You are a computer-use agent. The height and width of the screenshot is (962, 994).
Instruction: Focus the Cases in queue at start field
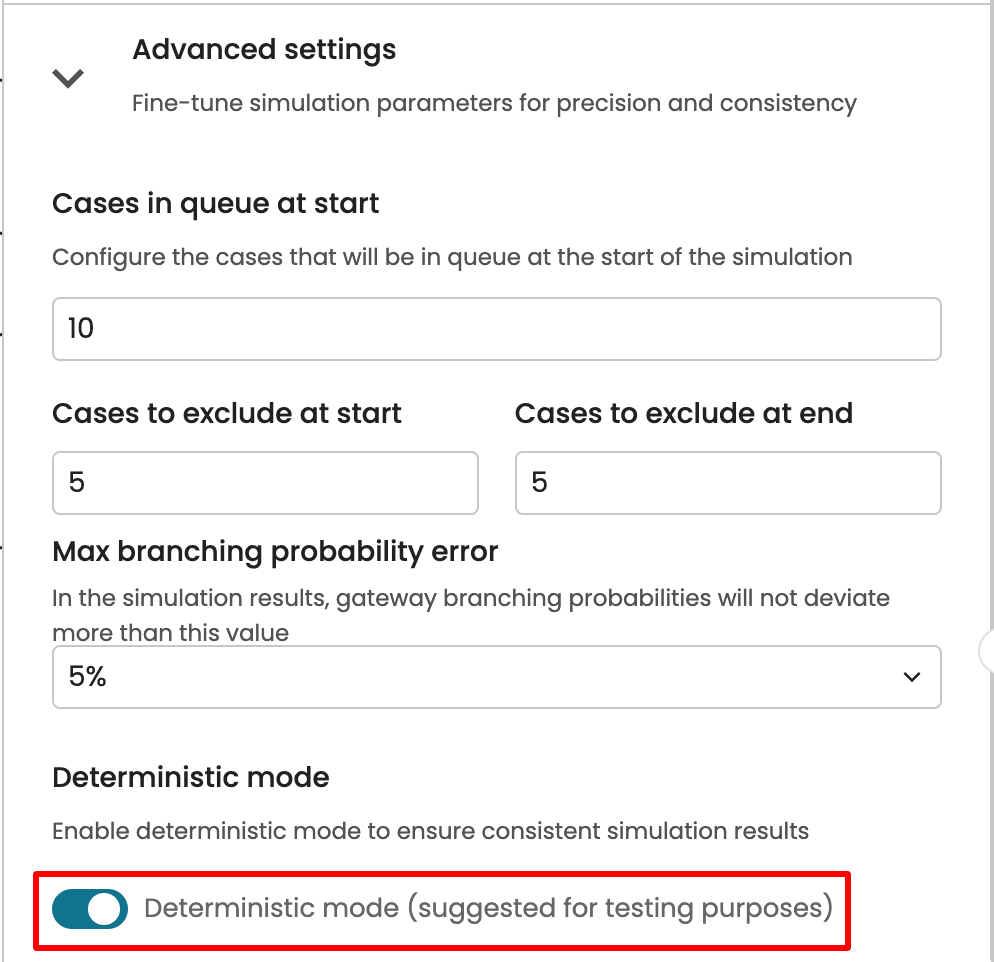point(496,328)
